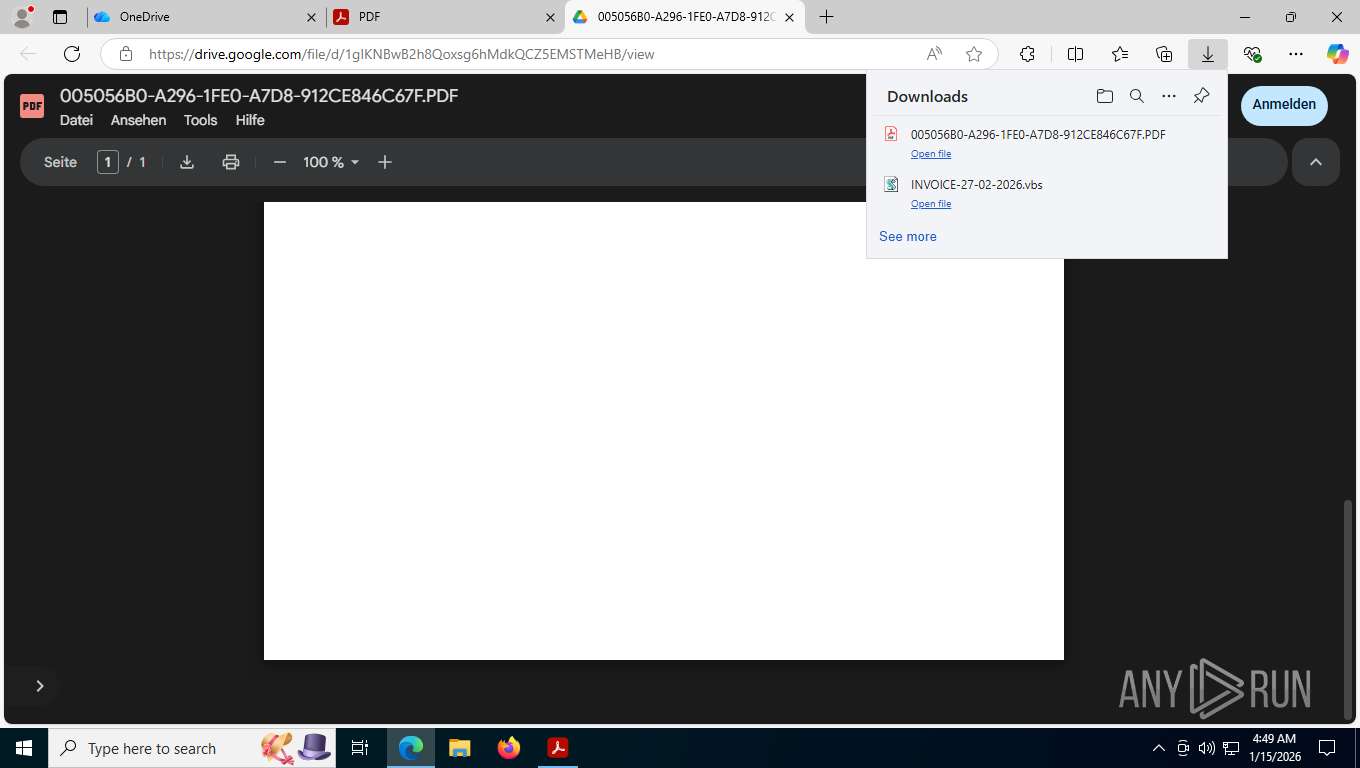Image resolution: width=1360 pixels, height=768 pixels.
Task: Click the taskbar search box
Action: tap(193, 748)
